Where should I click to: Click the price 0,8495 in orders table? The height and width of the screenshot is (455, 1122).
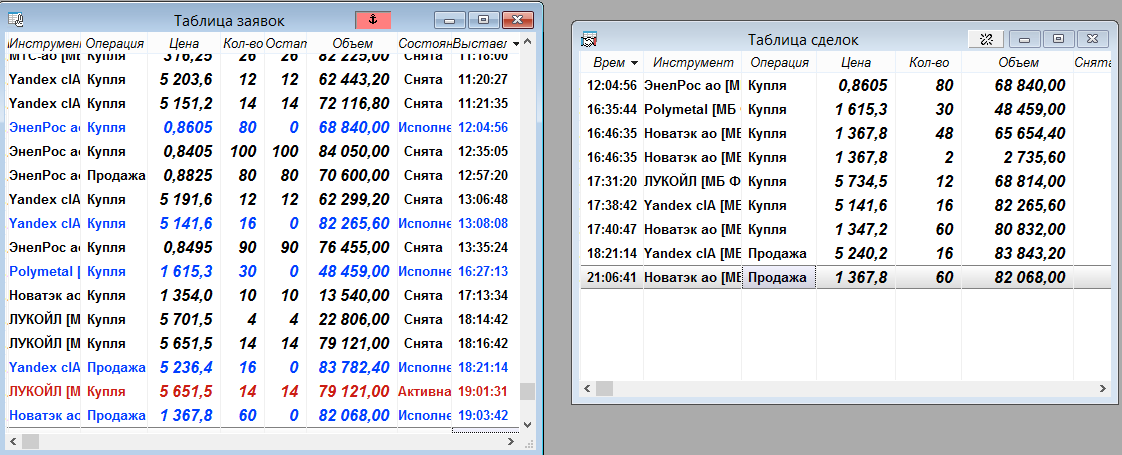[187, 247]
